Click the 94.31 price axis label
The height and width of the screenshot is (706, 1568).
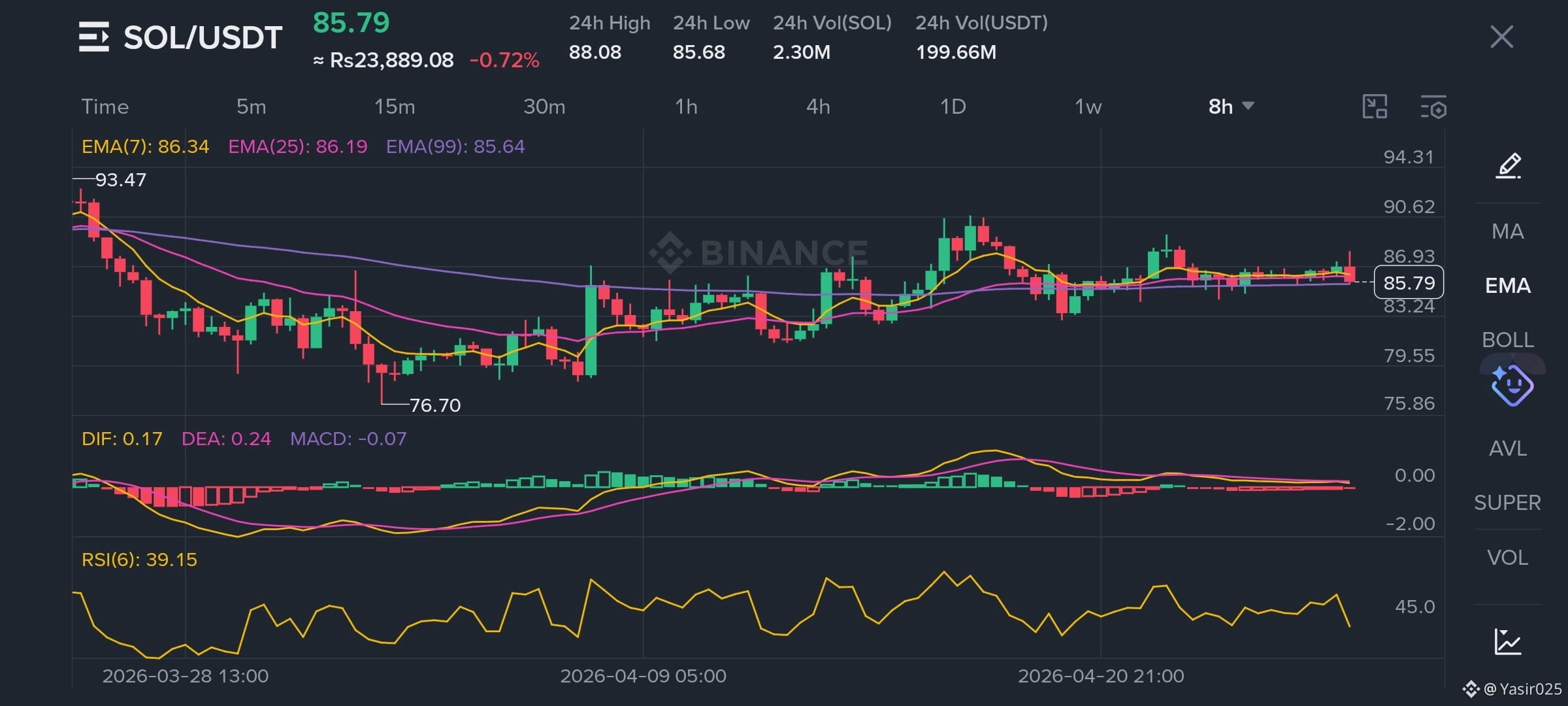click(x=1409, y=158)
